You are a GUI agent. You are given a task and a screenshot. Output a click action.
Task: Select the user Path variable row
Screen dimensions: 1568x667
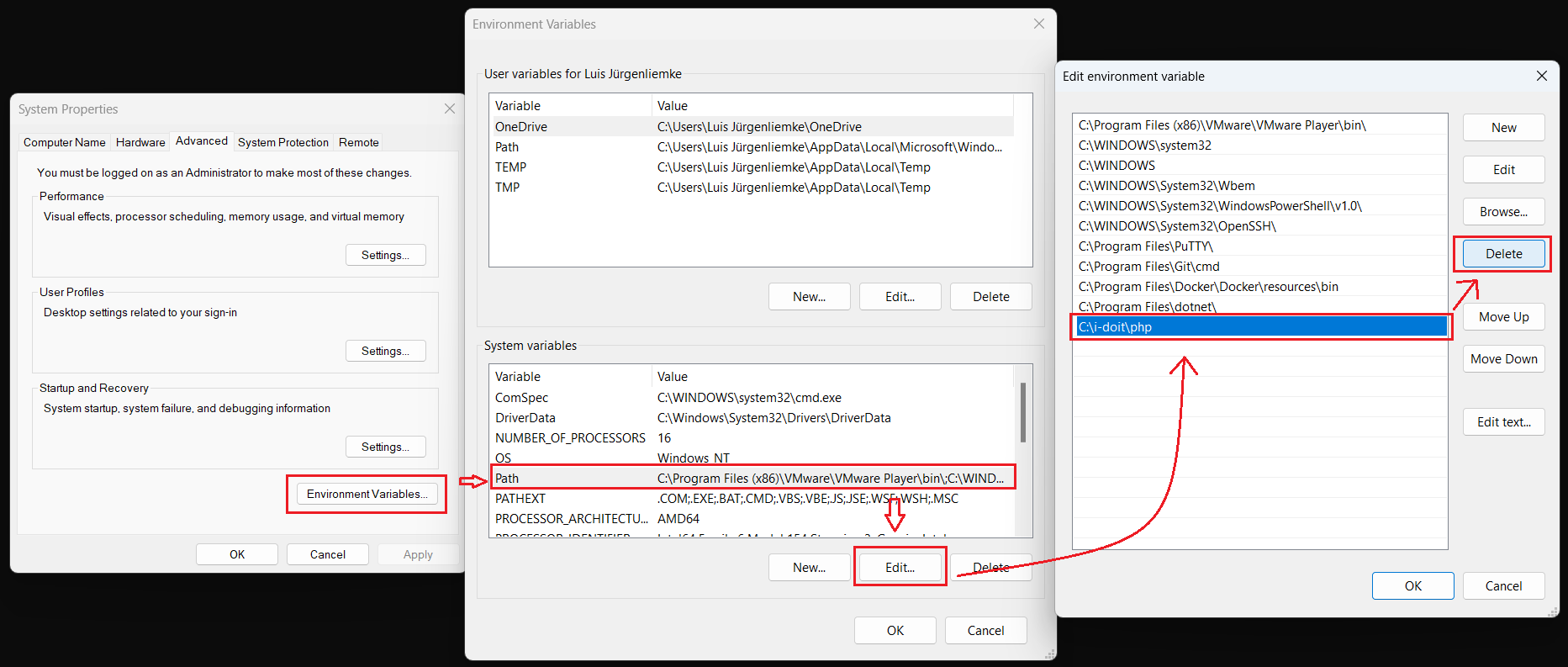752,146
